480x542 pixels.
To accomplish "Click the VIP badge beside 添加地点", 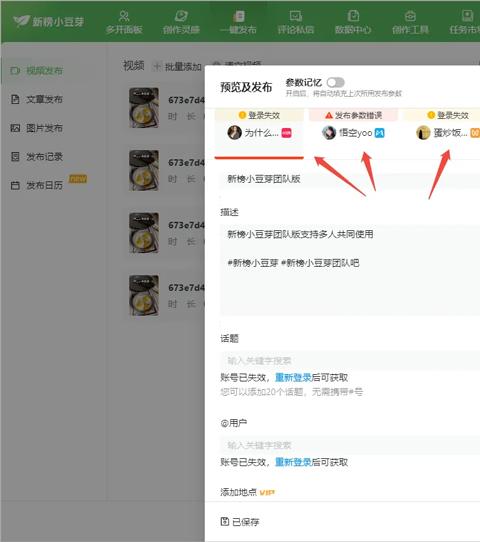I will pos(267,492).
